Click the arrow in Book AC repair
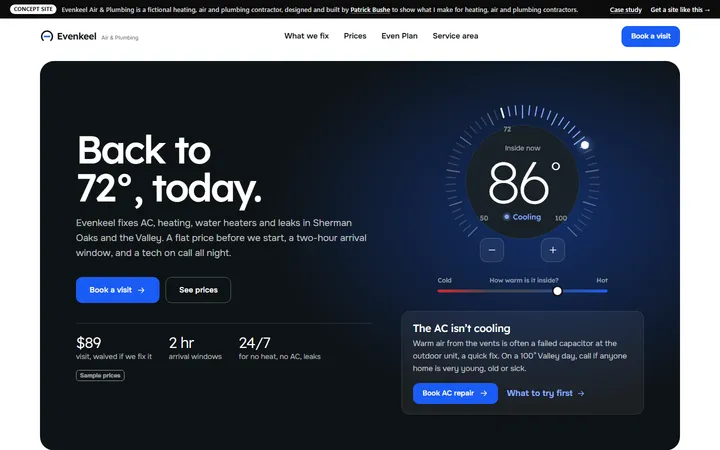Screen dimensions: 720x450 (484, 394)
